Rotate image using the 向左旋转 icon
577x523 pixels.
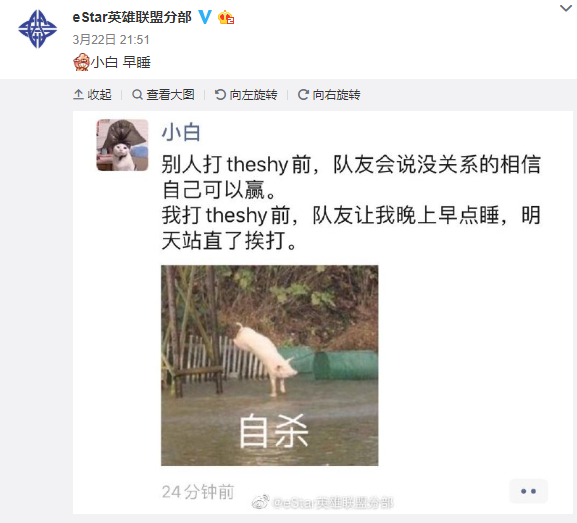[x=220, y=95]
